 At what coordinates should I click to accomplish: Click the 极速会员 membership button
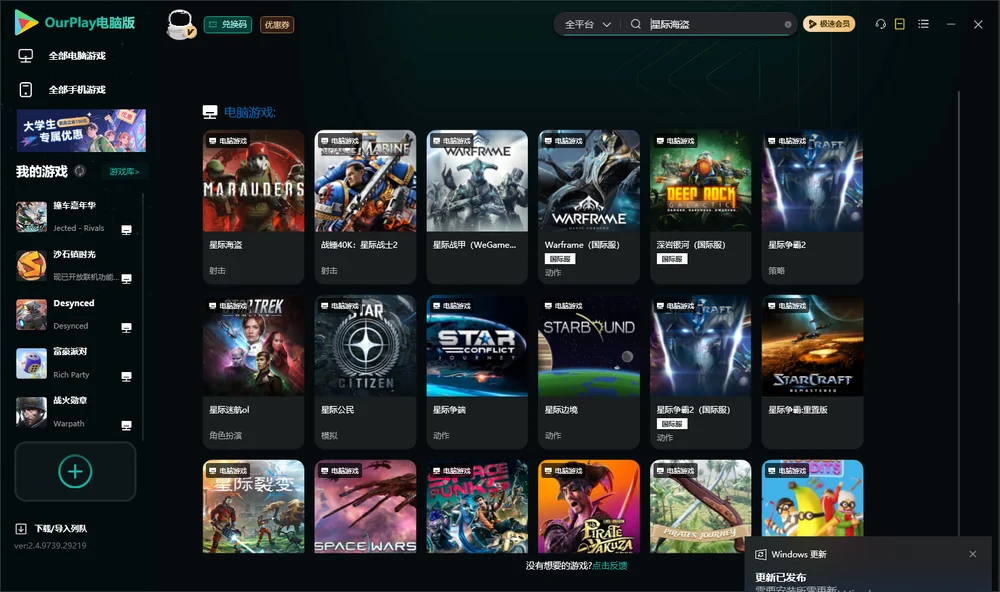click(x=829, y=24)
